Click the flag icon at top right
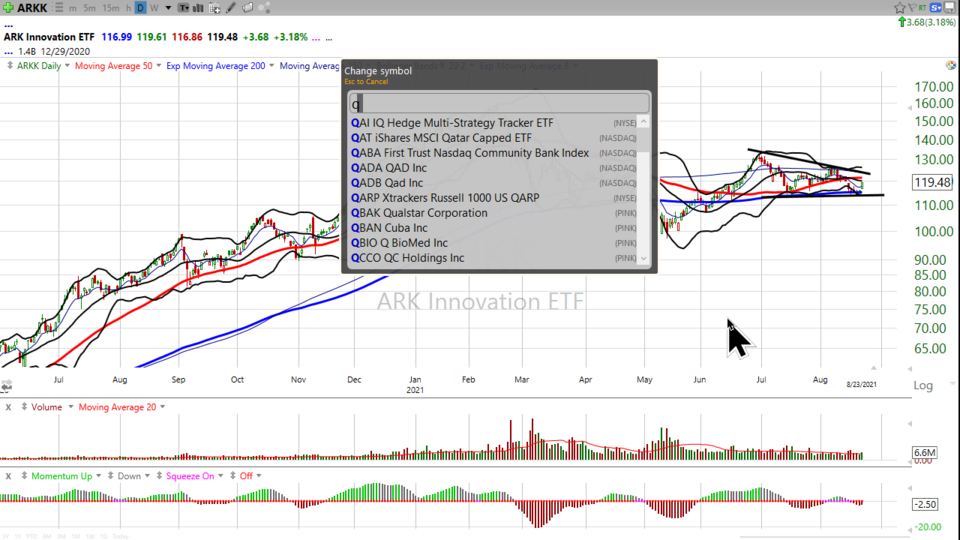The image size is (960, 540). [x=912, y=8]
